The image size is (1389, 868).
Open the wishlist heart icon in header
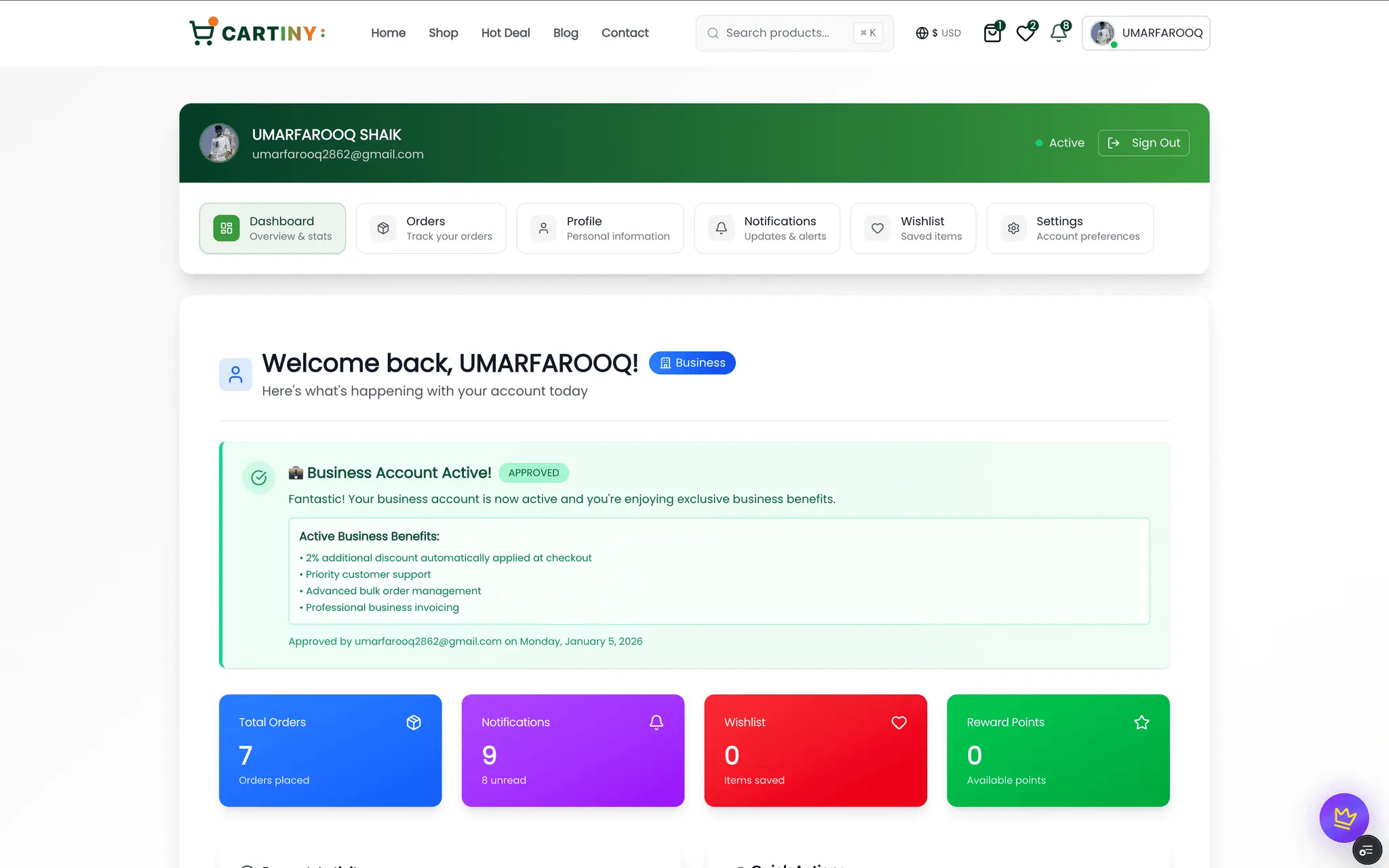tap(1026, 33)
